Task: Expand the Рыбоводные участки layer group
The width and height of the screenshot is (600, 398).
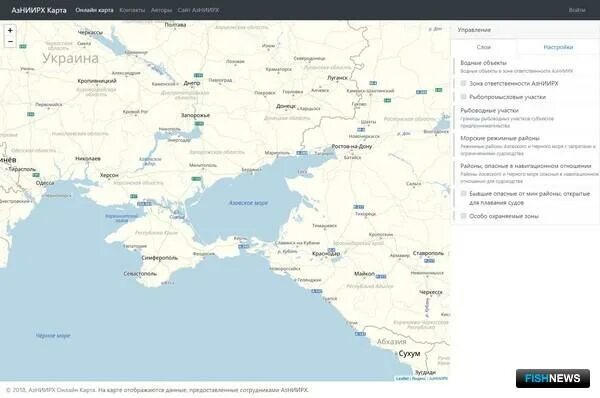Action: tap(489, 111)
